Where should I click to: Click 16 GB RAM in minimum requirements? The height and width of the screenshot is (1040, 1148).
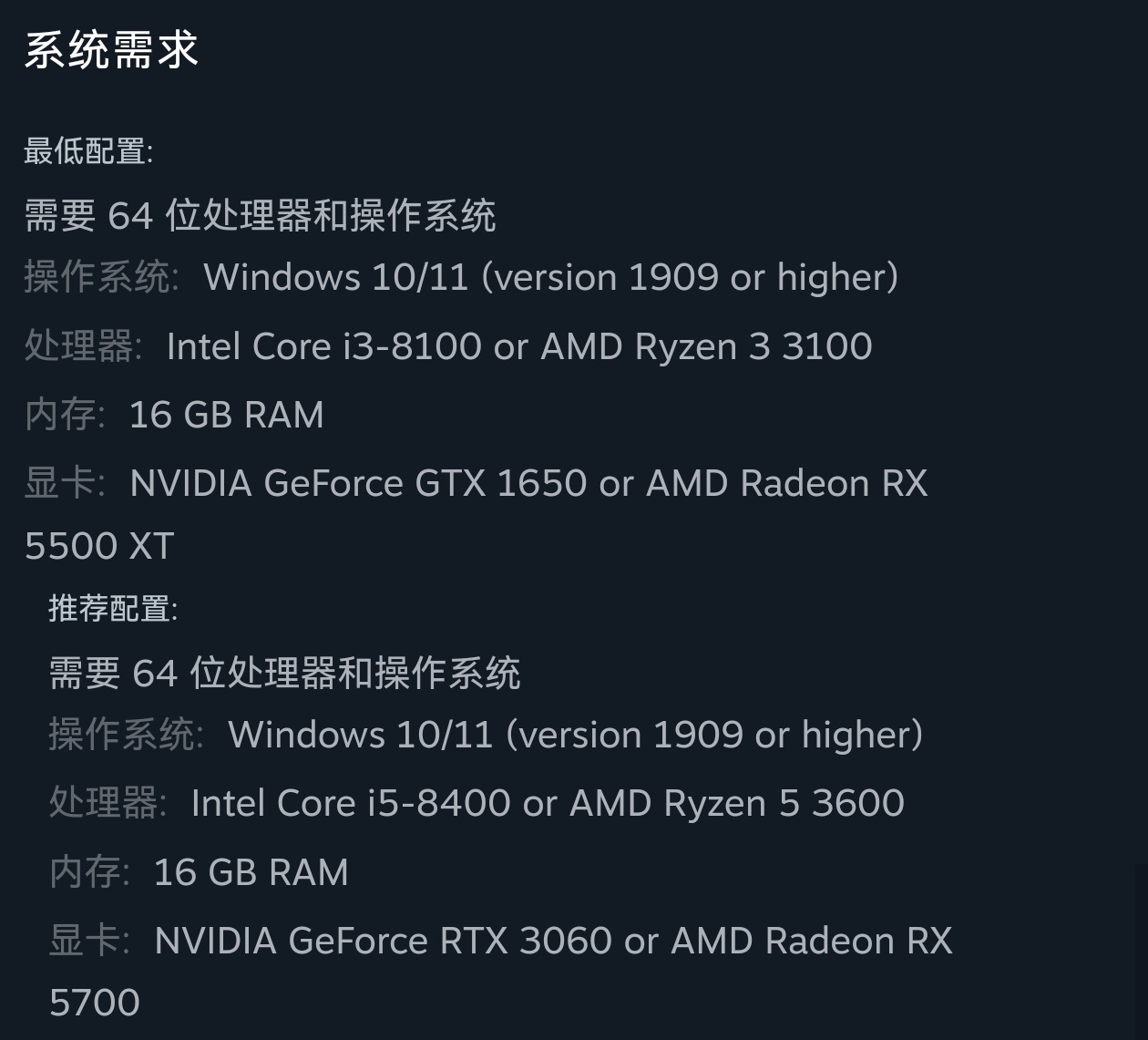tap(226, 415)
